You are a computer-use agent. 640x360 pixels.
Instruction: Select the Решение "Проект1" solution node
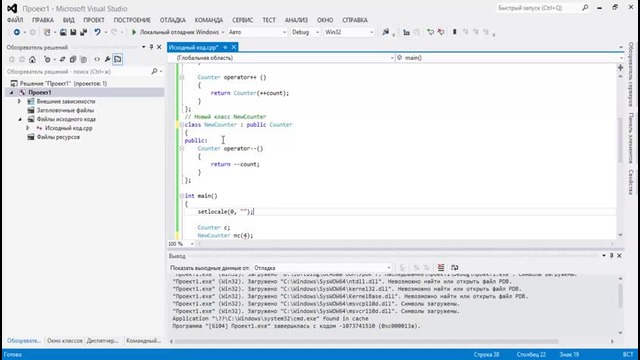63,83
